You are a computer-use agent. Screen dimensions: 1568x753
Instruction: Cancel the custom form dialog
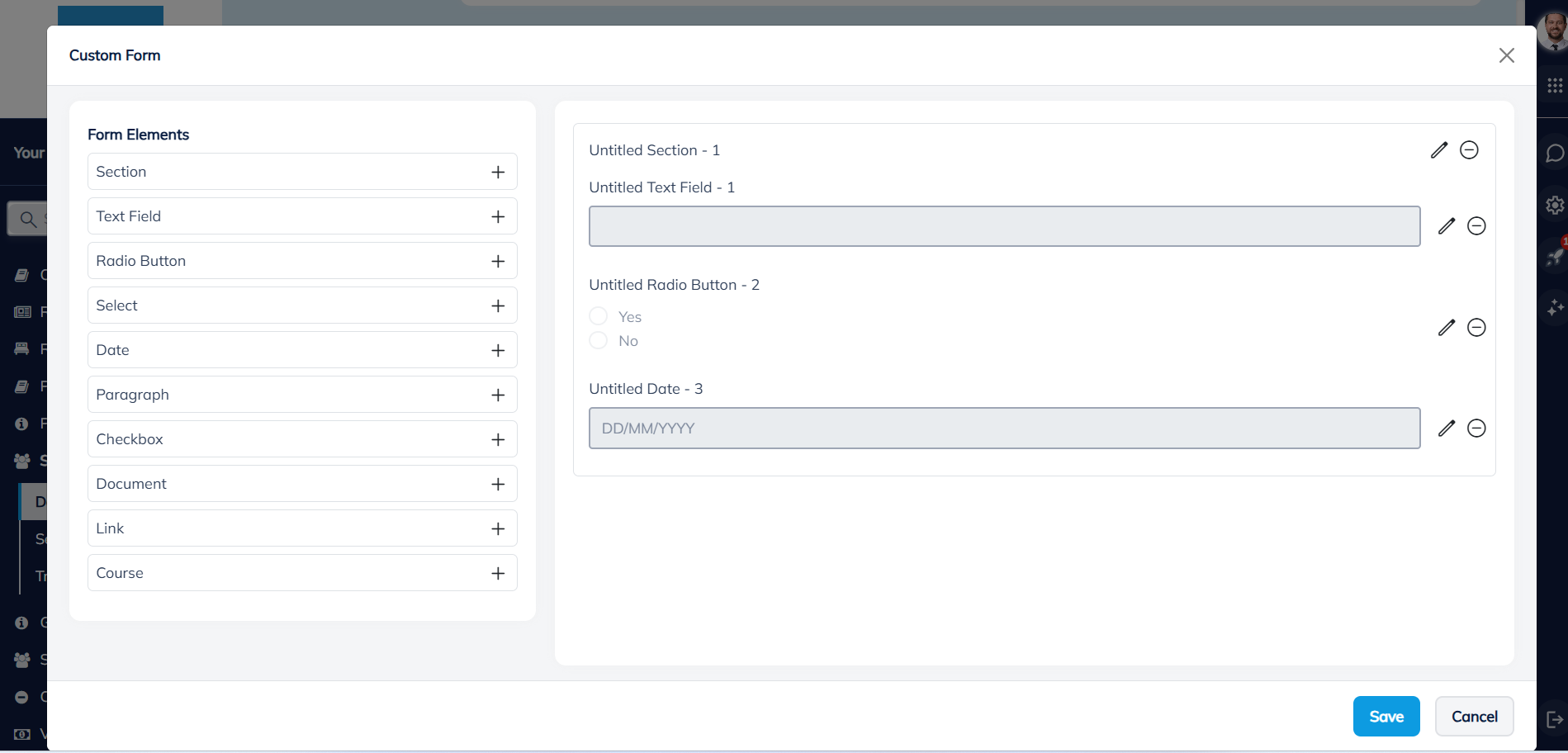1474,716
